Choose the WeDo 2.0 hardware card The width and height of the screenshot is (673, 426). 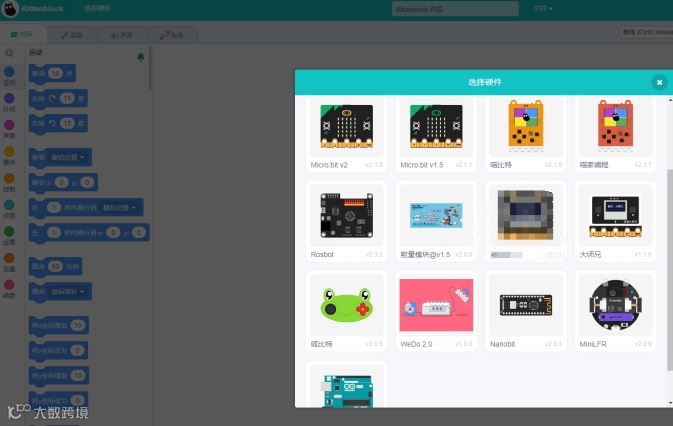(436, 311)
